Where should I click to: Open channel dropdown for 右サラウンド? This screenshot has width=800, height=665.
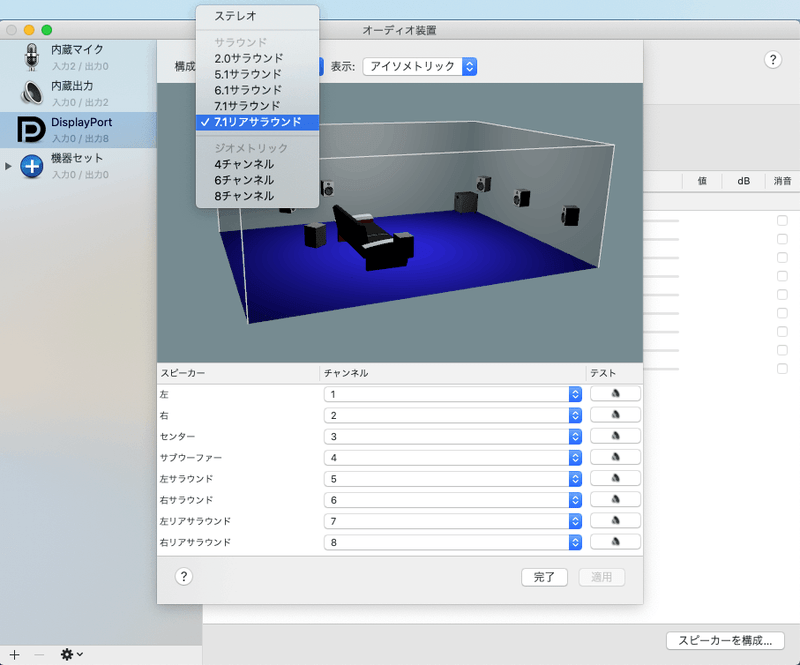(453, 500)
